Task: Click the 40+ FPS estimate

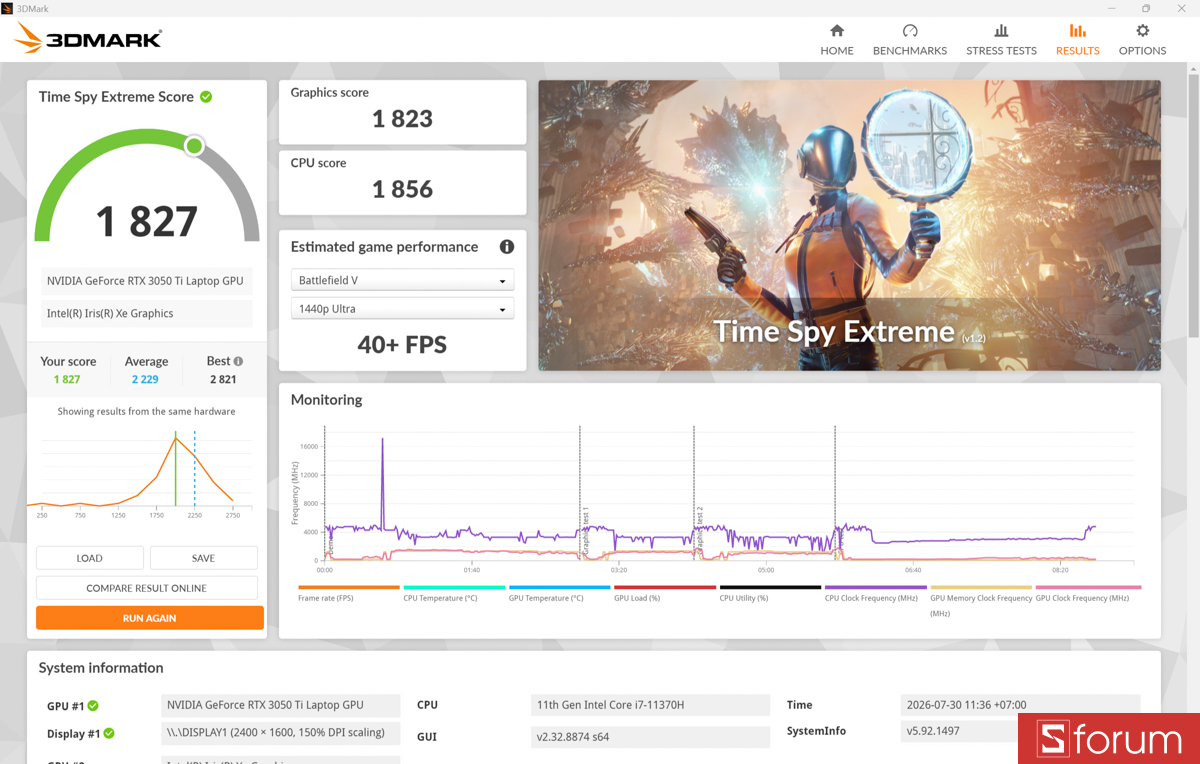Action: pos(402,345)
